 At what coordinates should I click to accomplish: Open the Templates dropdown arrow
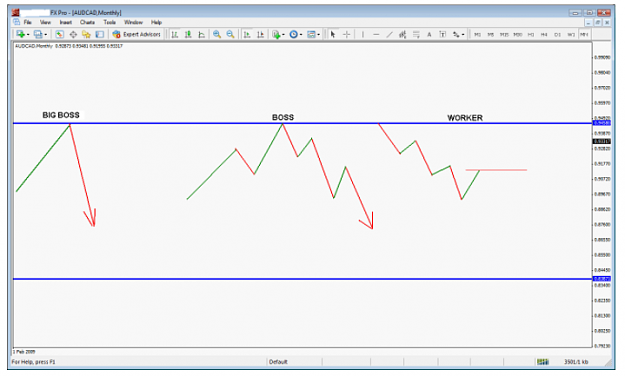[x=318, y=35]
